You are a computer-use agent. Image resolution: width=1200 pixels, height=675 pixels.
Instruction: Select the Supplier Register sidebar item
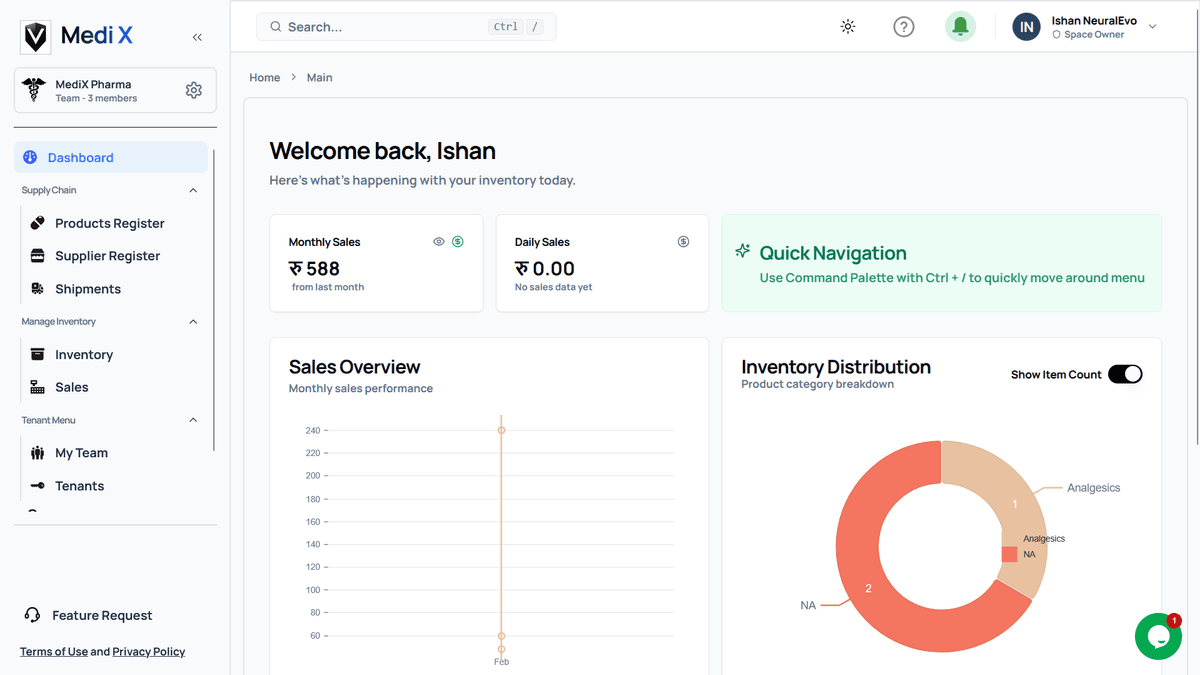point(110,256)
